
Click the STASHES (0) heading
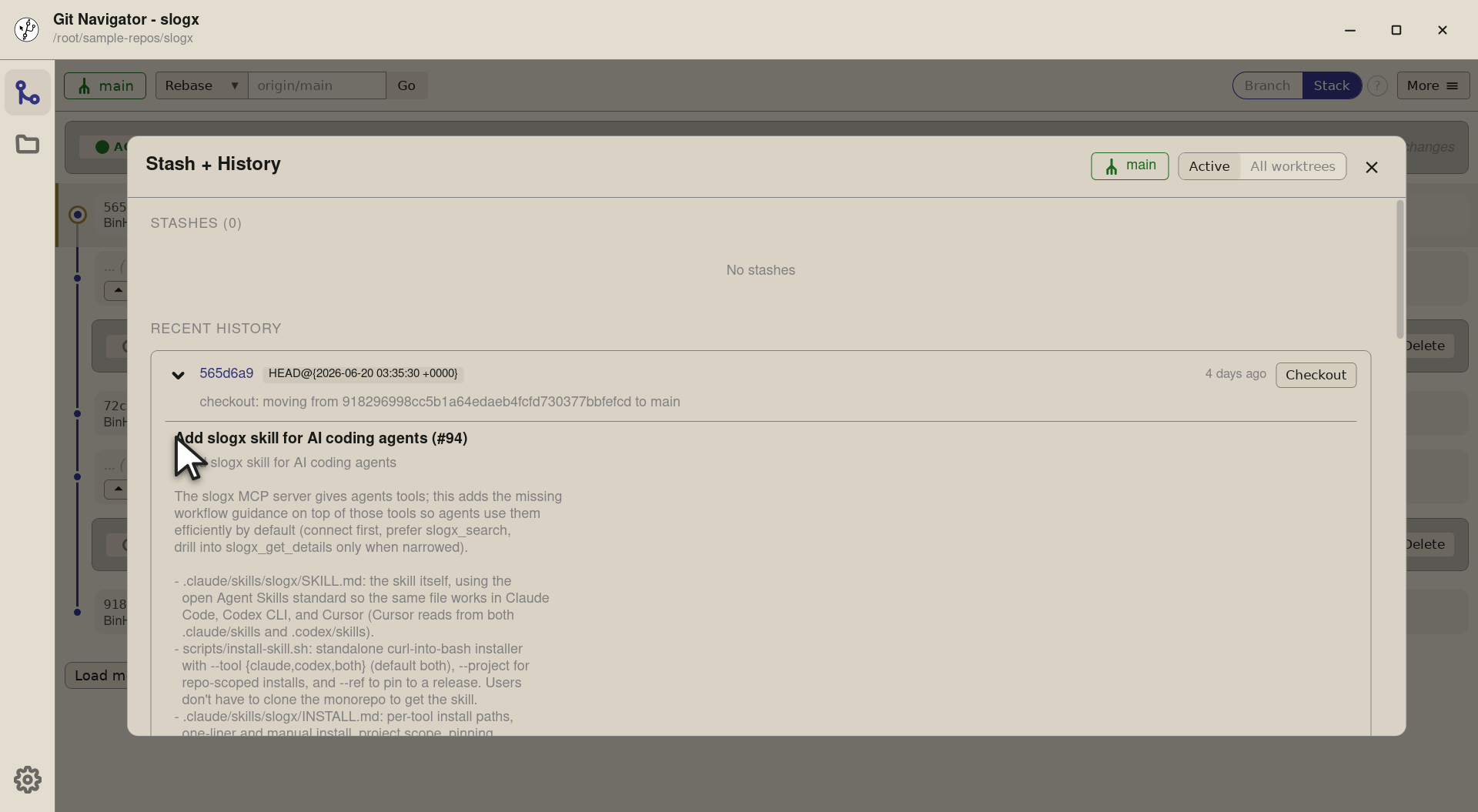pyautogui.click(x=196, y=223)
